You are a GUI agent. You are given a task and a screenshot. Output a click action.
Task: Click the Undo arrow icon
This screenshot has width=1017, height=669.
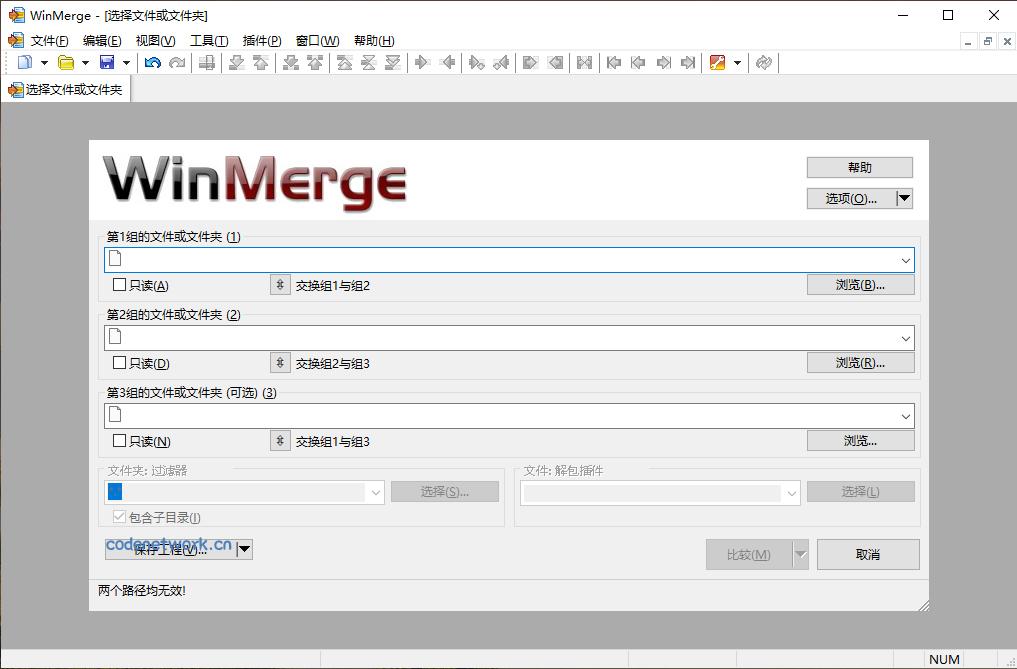click(x=152, y=63)
